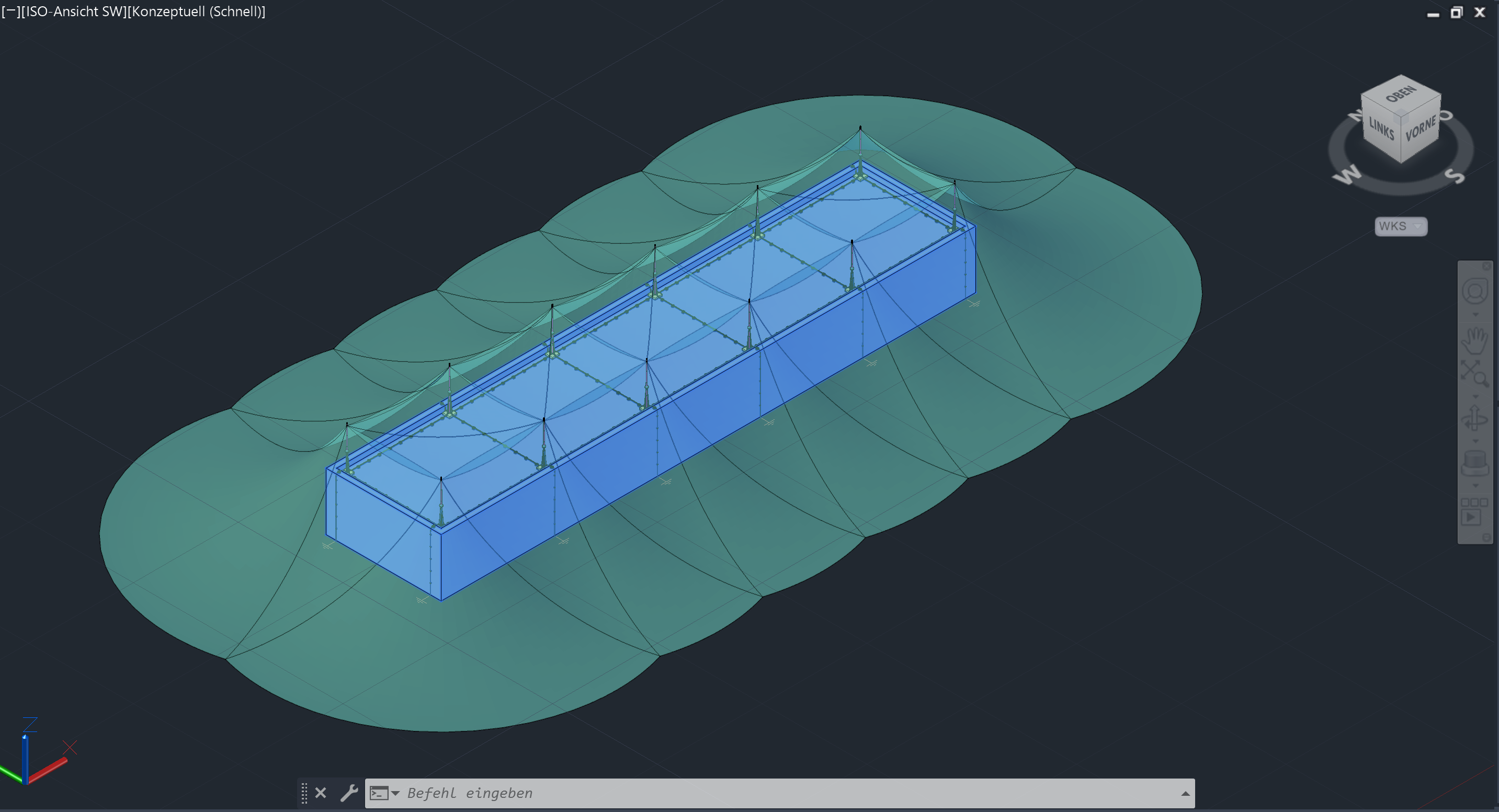
Task: Click the LINKS face of ViewCube
Action: [x=1381, y=129]
